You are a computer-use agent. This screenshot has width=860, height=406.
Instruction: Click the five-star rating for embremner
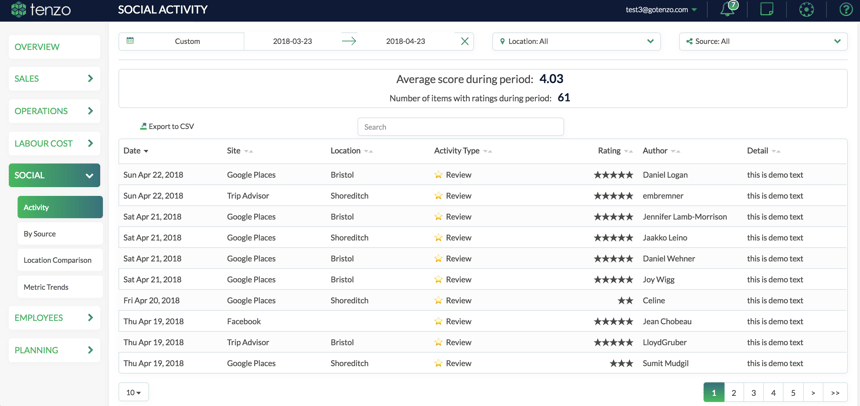click(x=613, y=196)
